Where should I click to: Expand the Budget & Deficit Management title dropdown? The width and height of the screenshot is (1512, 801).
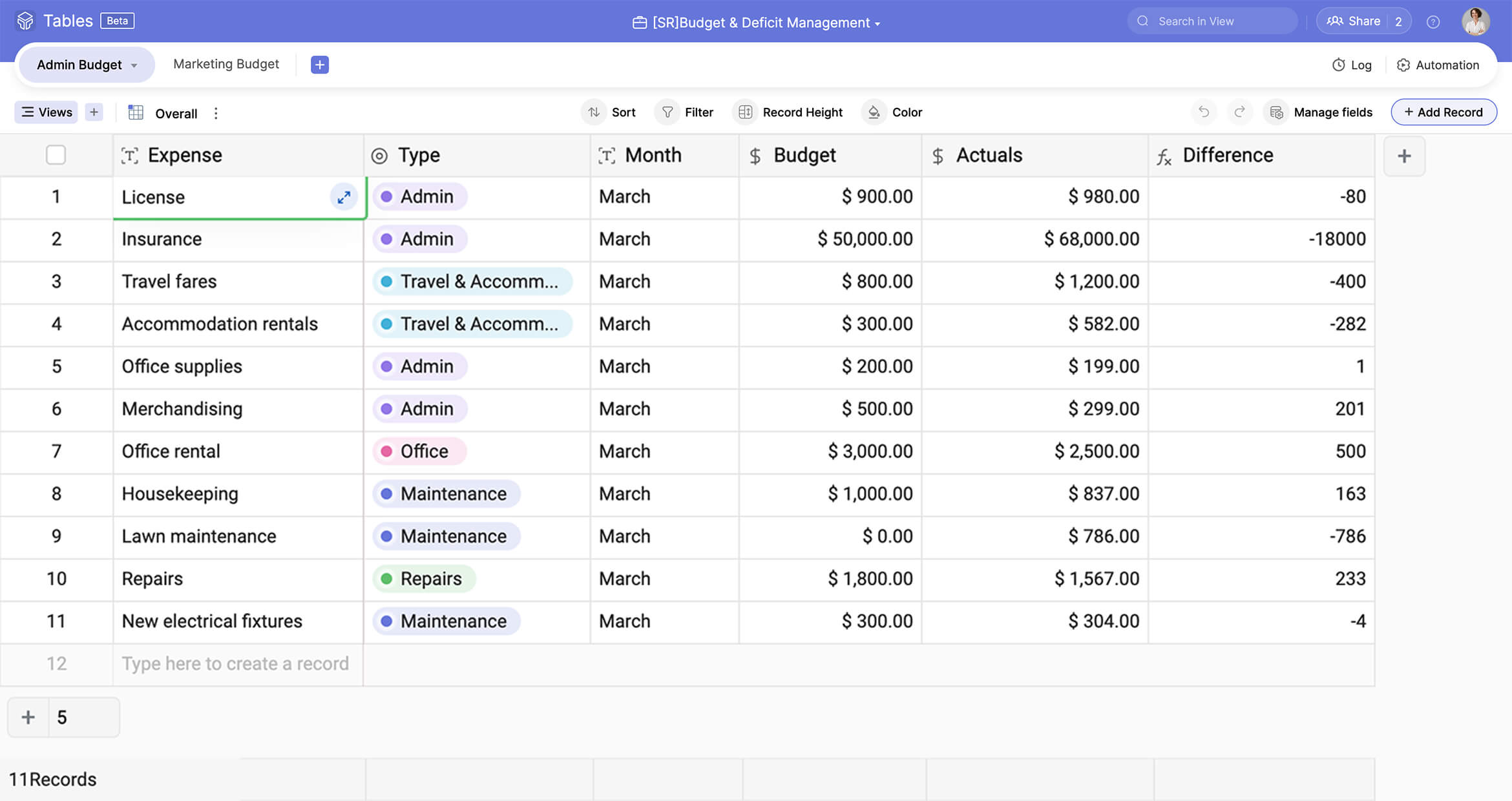(x=877, y=24)
